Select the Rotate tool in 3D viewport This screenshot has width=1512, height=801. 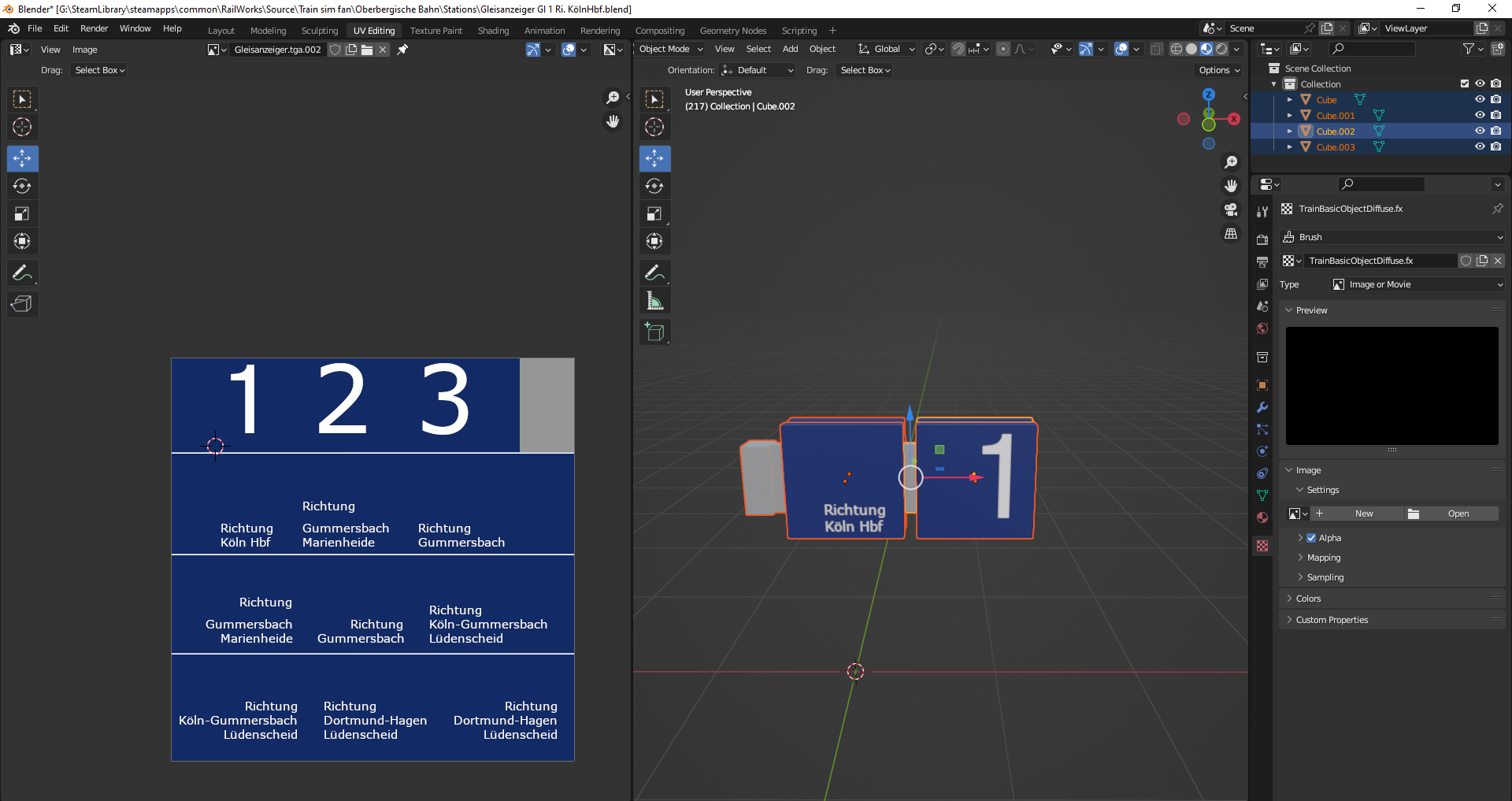(654, 186)
